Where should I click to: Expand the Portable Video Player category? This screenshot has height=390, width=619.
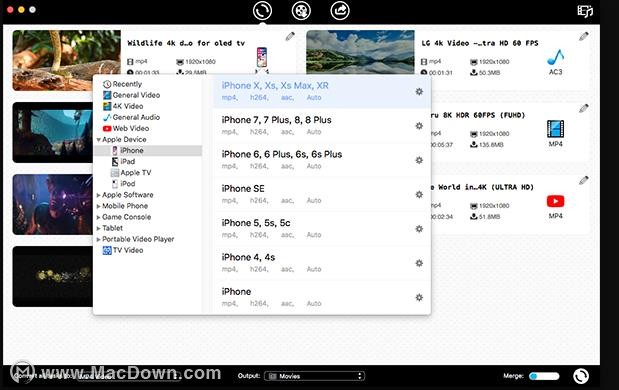[x=98, y=239]
